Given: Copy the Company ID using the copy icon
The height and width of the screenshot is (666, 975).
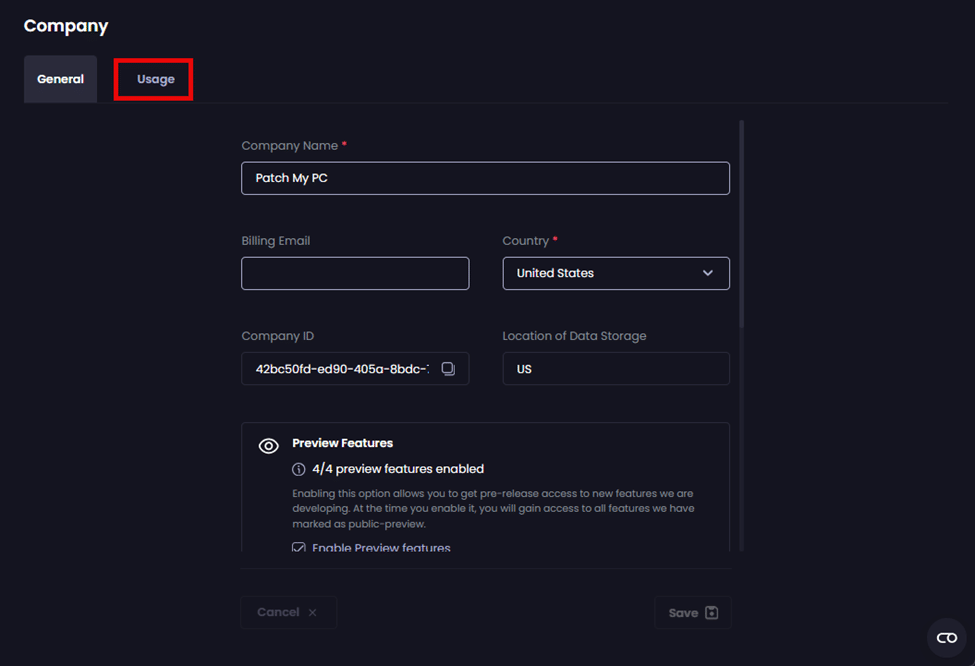Looking at the screenshot, I should tap(448, 369).
